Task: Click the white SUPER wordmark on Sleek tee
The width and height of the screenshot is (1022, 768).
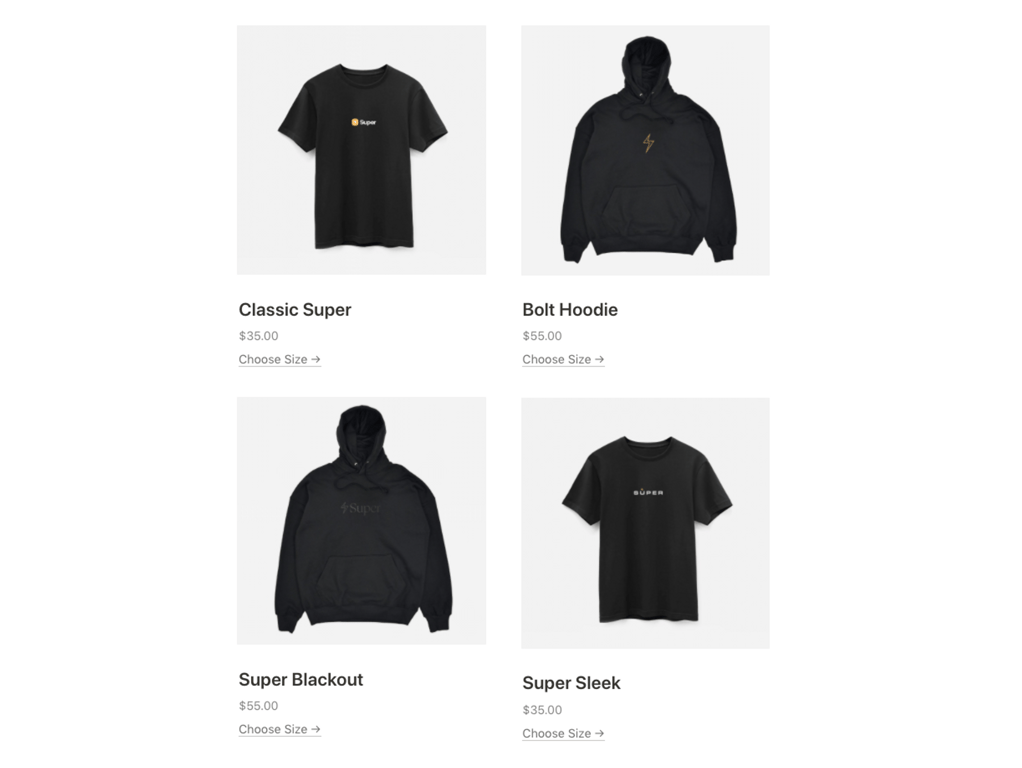Action: point(648,492)
